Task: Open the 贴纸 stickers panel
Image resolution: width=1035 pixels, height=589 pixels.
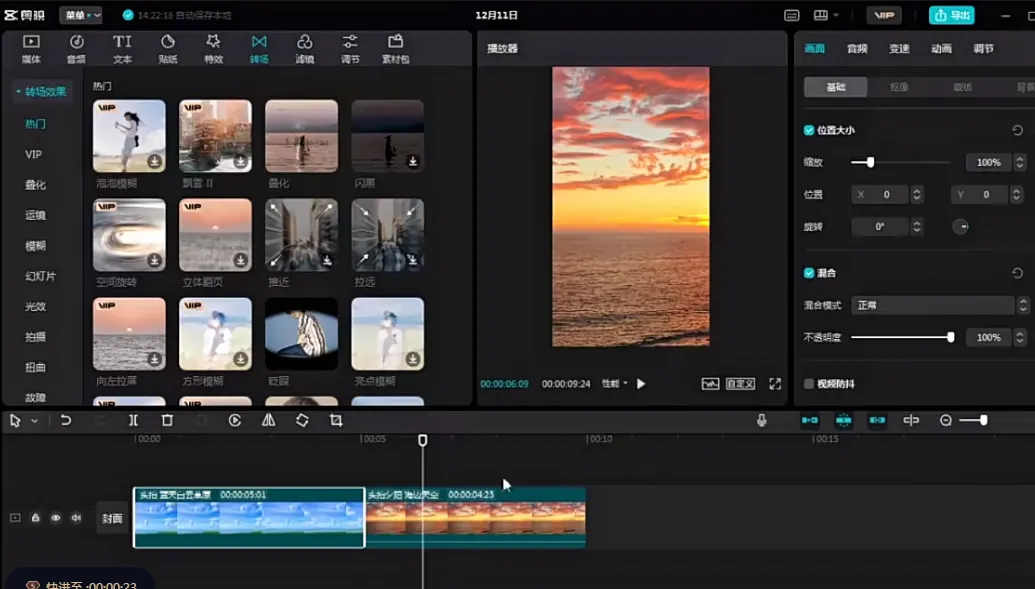Action: point(167,47)
